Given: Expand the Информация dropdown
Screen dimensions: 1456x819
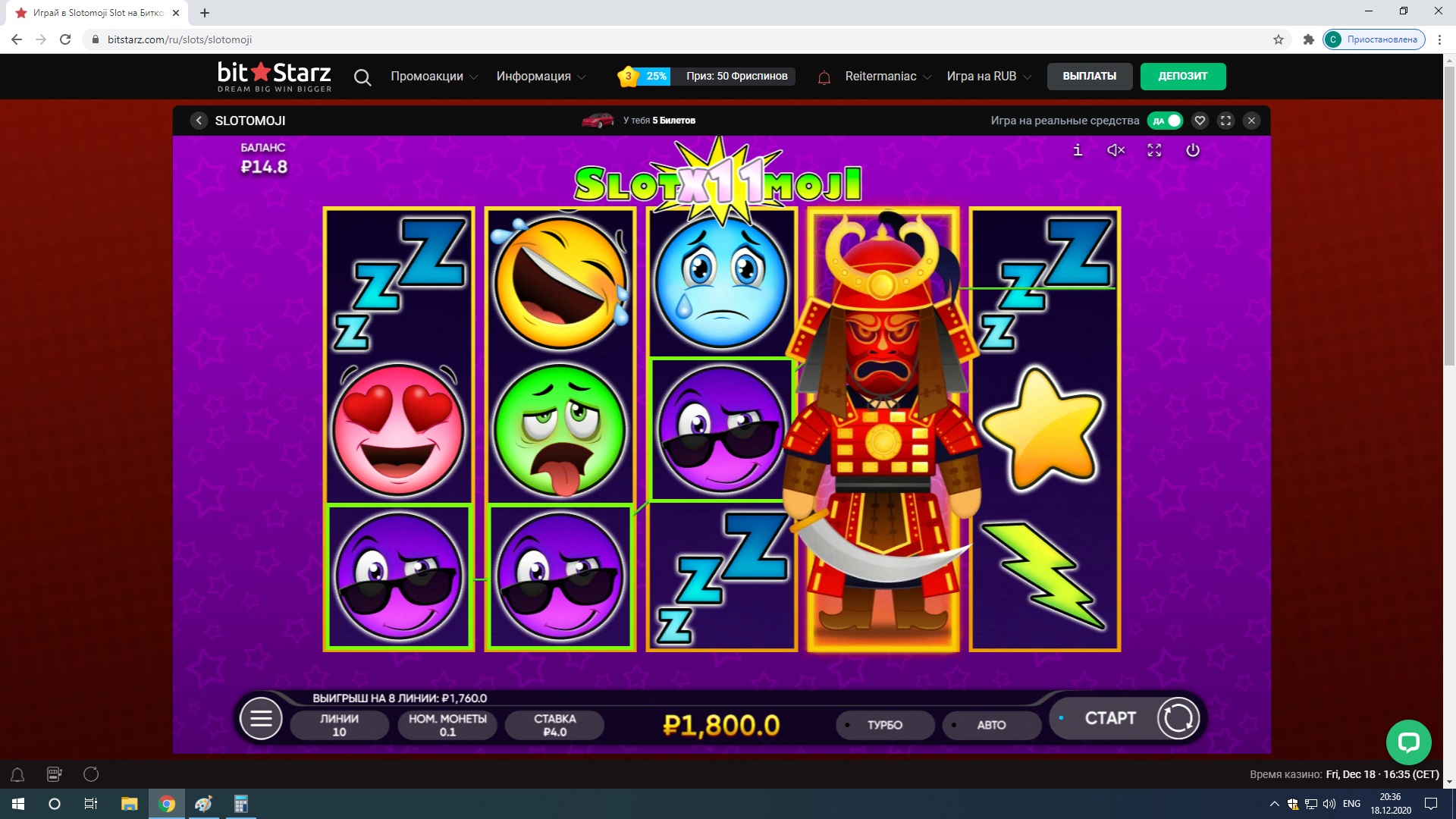Looking at the screenshot, I should click(x=541, y=77).
